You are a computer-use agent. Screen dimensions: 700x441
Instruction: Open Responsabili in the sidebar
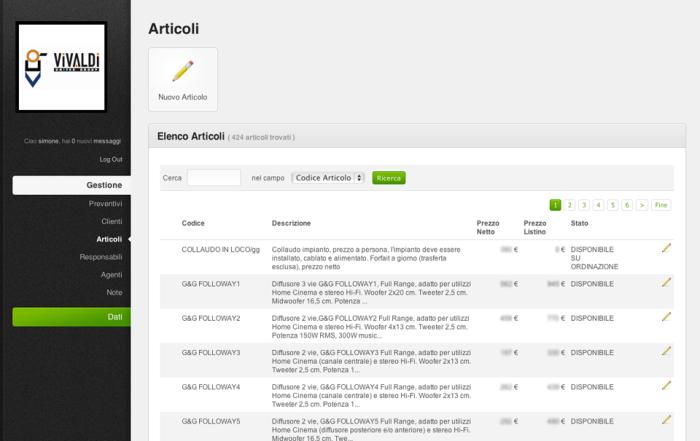[x=101, y=257]
